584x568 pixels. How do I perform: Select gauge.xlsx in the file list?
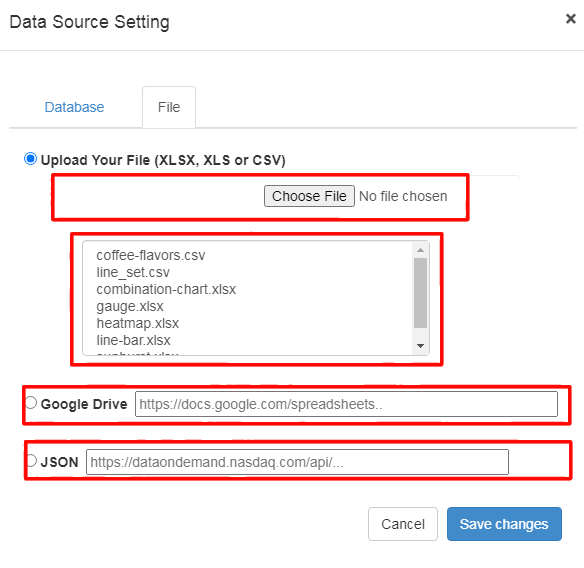pyautogui.click(x=130, y=306)
